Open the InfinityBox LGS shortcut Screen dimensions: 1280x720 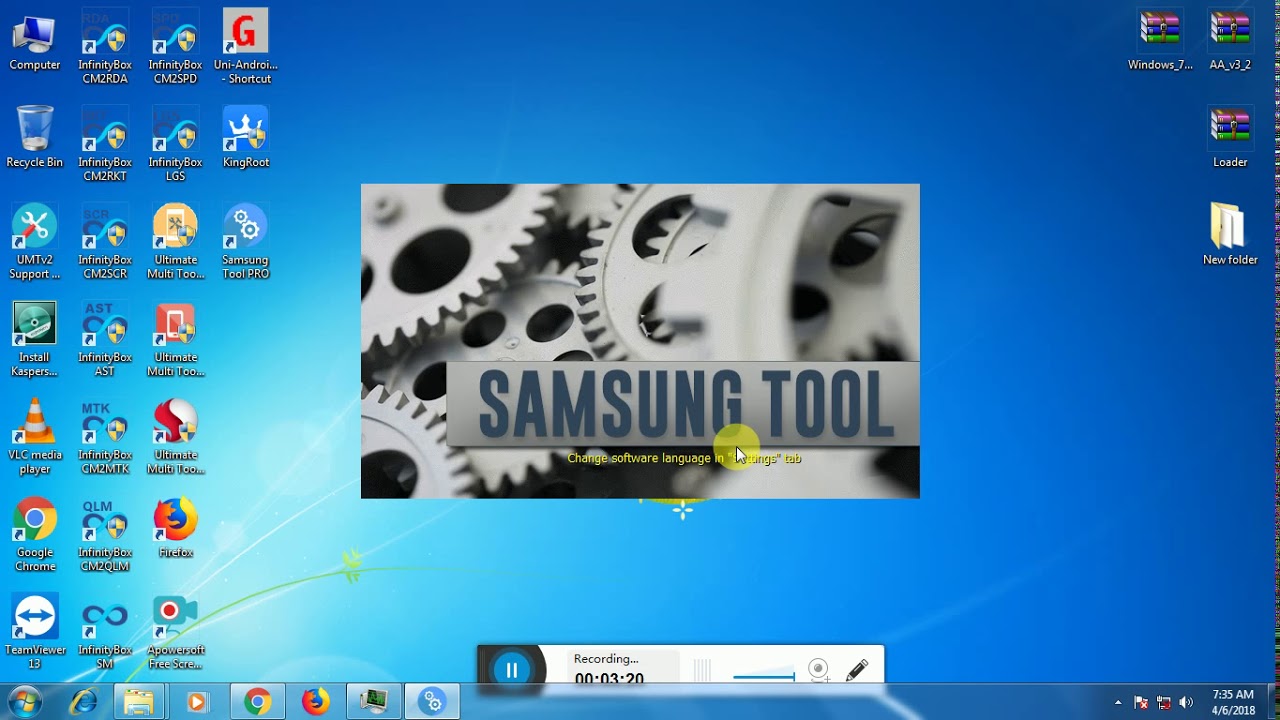(x=175, y=145)
